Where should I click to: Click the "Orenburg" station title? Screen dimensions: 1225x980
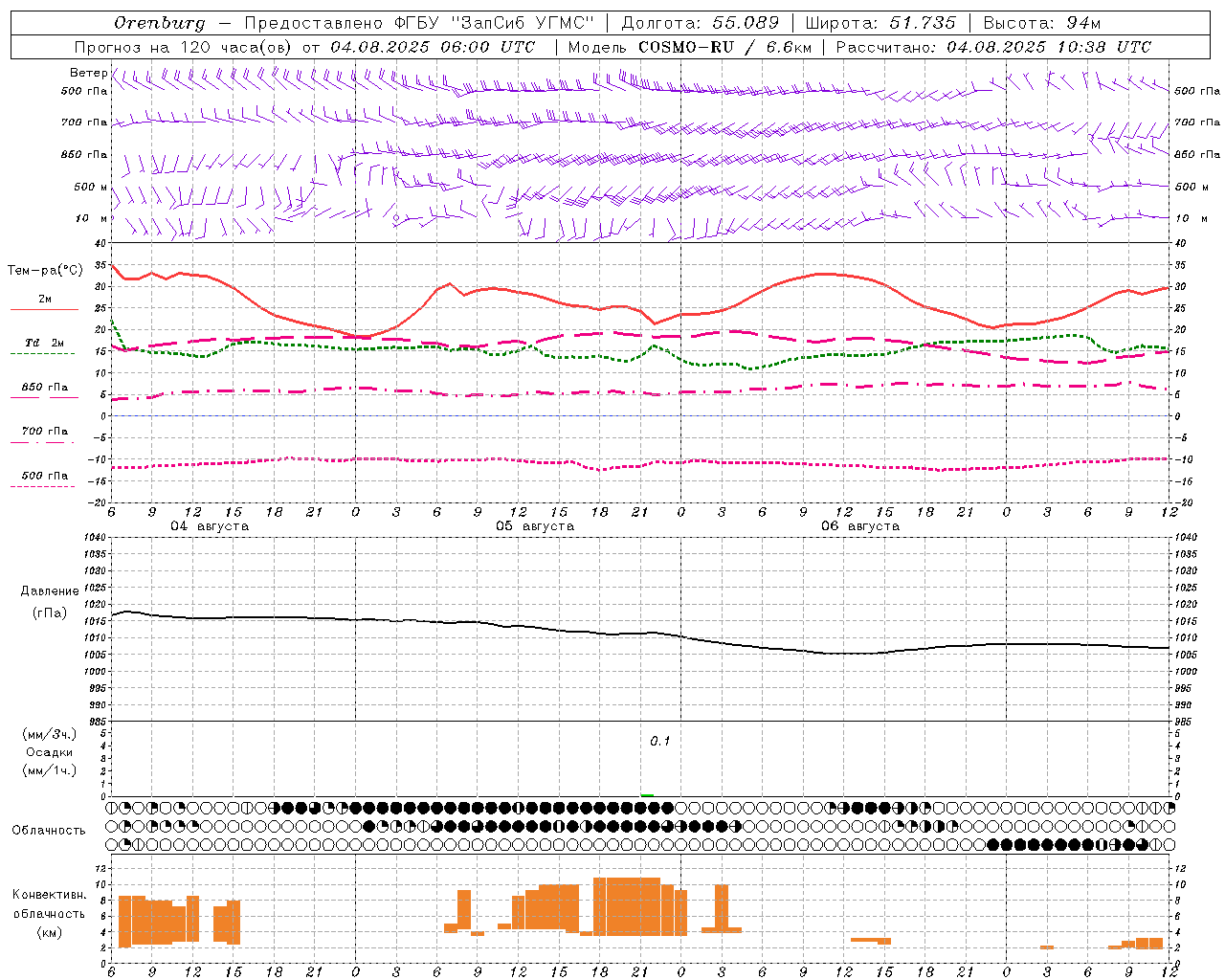159,23
